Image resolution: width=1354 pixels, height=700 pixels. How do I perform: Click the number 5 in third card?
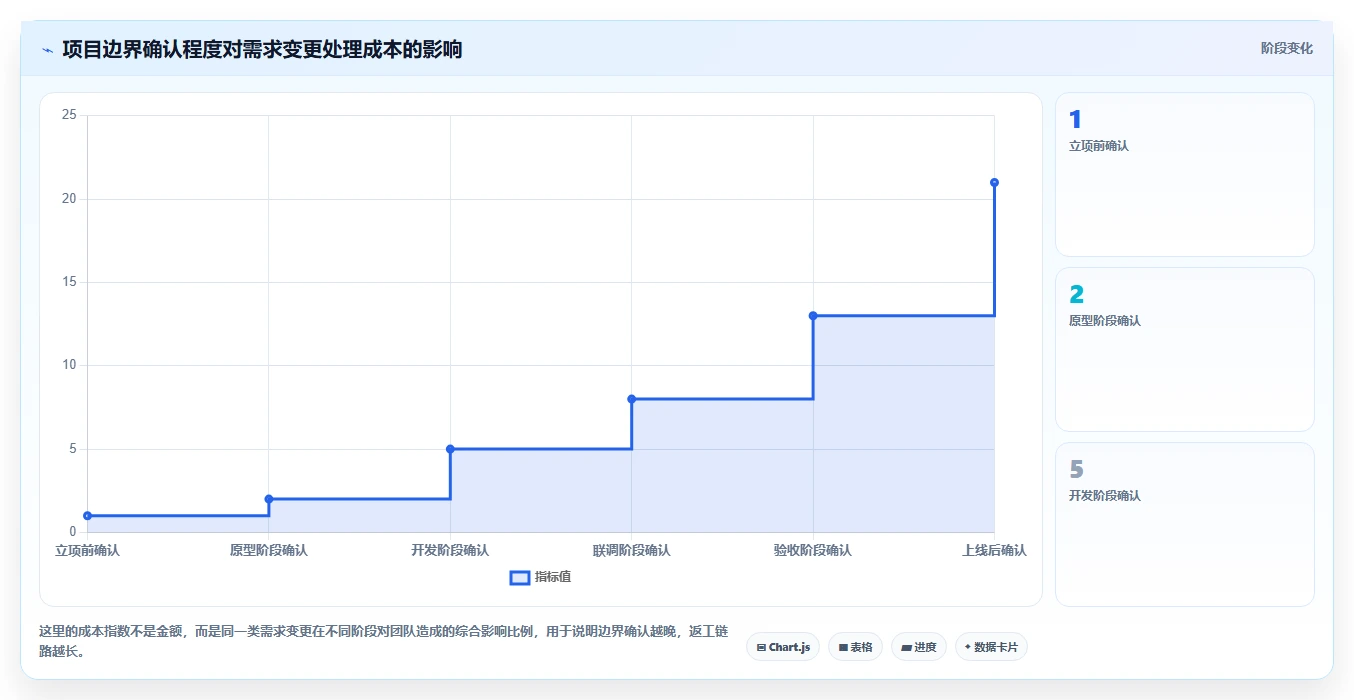[1076, 470]
